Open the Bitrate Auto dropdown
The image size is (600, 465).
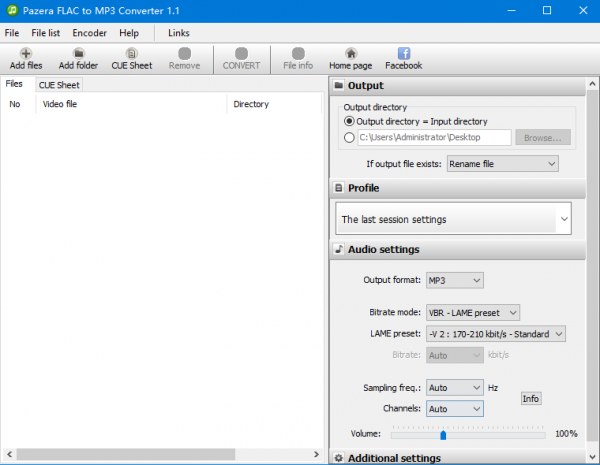pyautogui.click(x=455, y=355)
